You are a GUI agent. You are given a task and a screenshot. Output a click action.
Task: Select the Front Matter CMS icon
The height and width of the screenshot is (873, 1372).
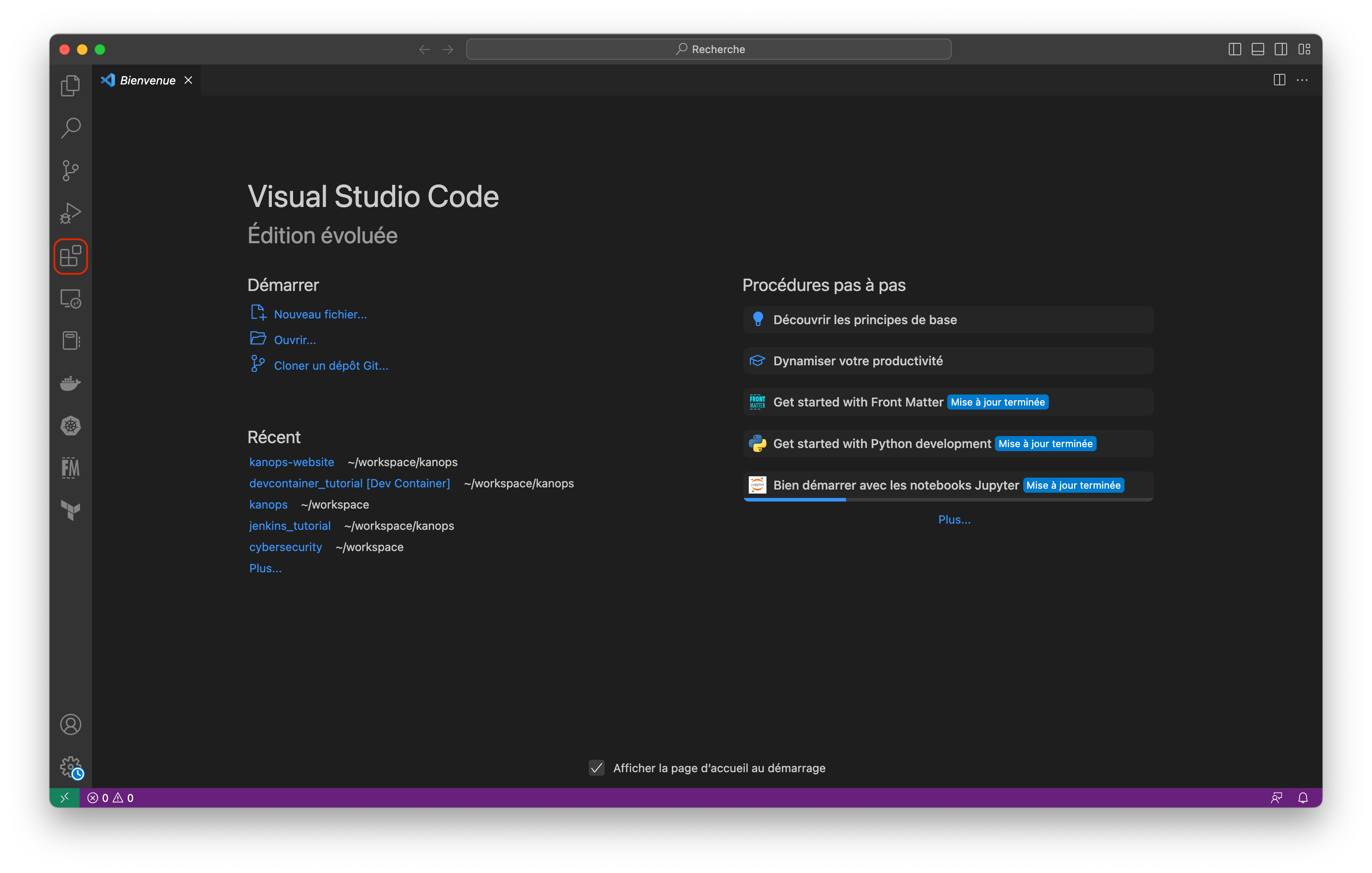pyautogui.click(x=70, y=467)
